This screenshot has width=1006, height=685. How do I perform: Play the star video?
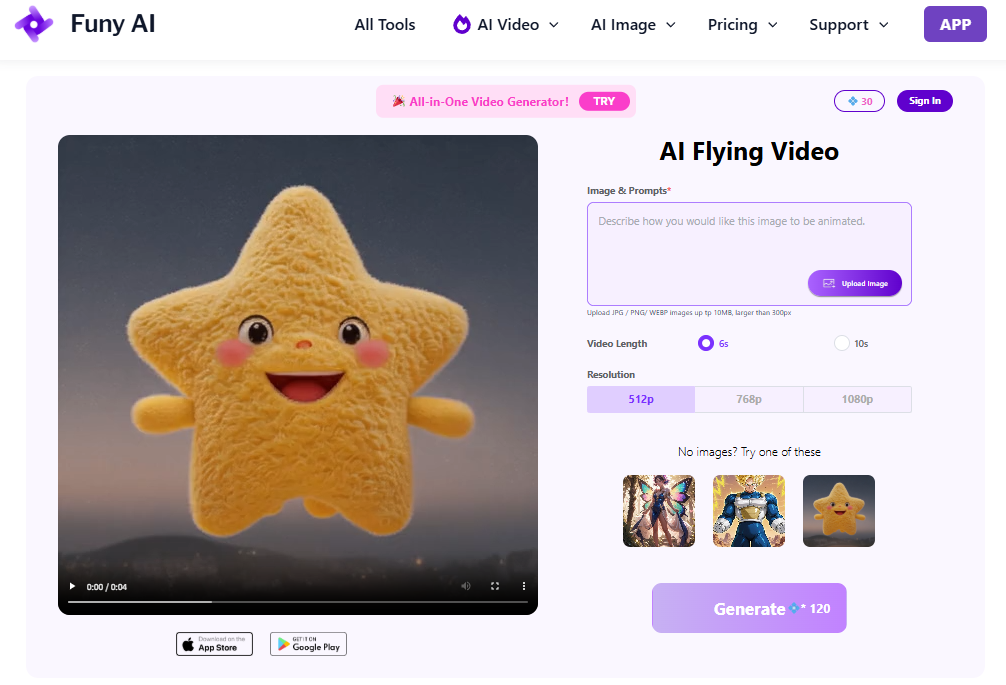72,586
